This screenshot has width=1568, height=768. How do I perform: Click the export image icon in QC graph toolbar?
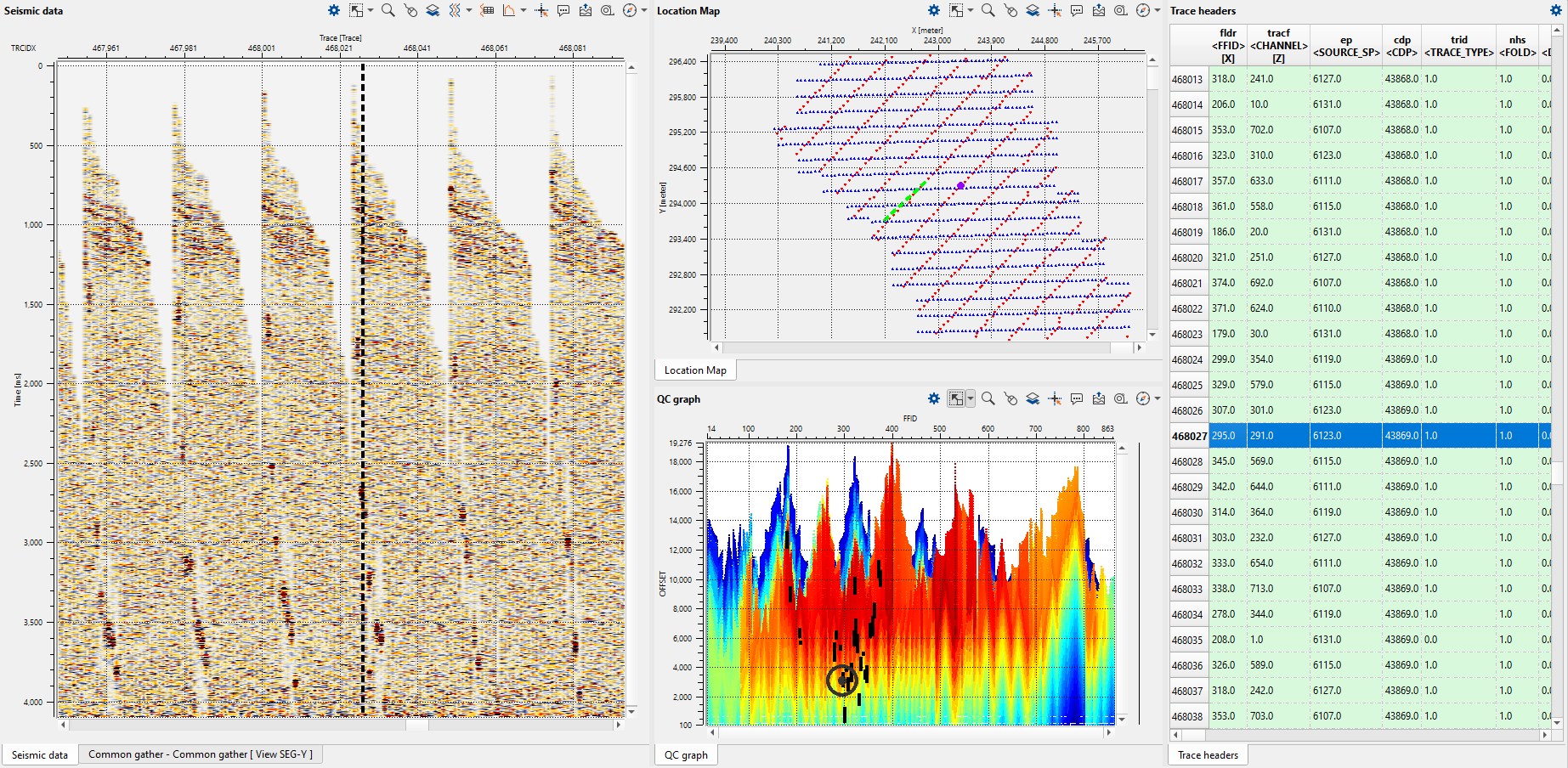[x=1099, y=398]
